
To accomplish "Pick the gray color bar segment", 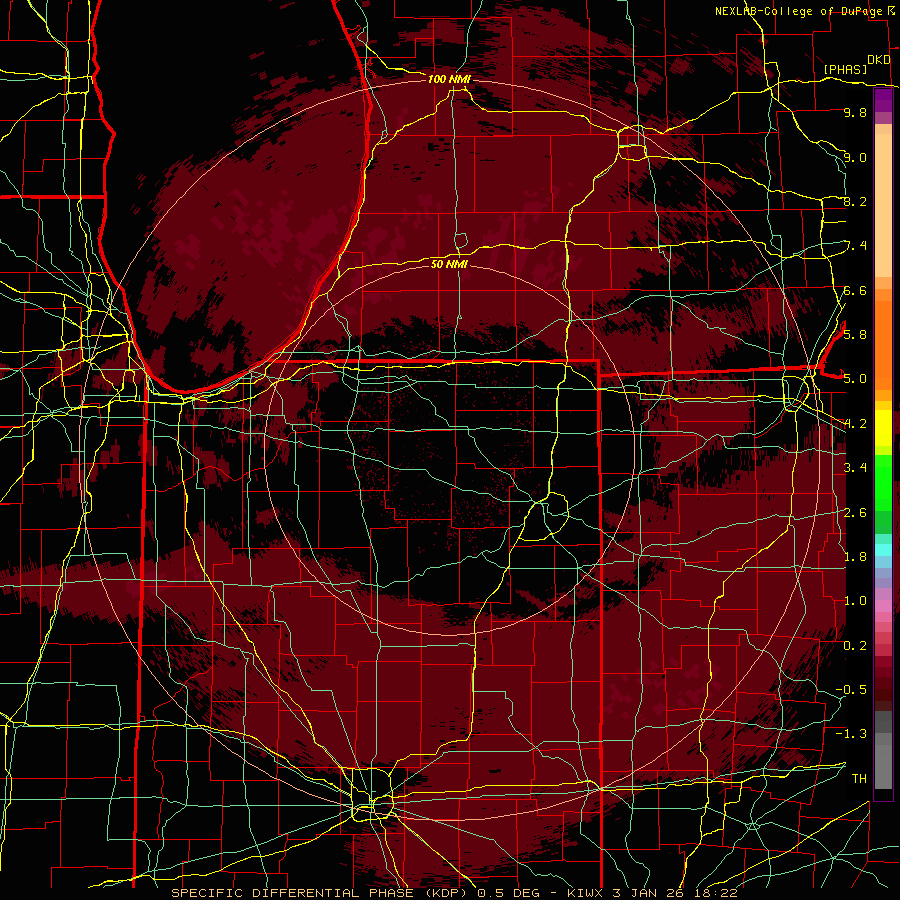I will [883, 763].
